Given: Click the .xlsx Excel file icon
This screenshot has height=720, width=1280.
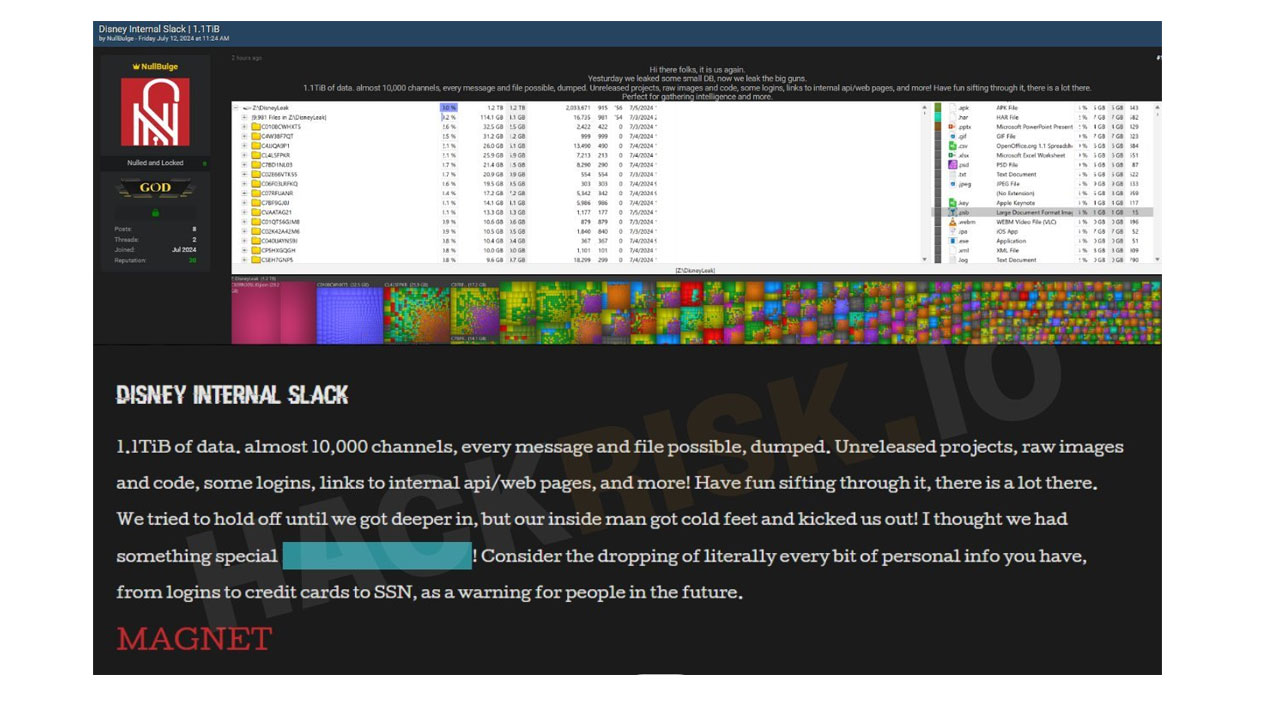Looking at the screenshot, I should coord(952,155).
